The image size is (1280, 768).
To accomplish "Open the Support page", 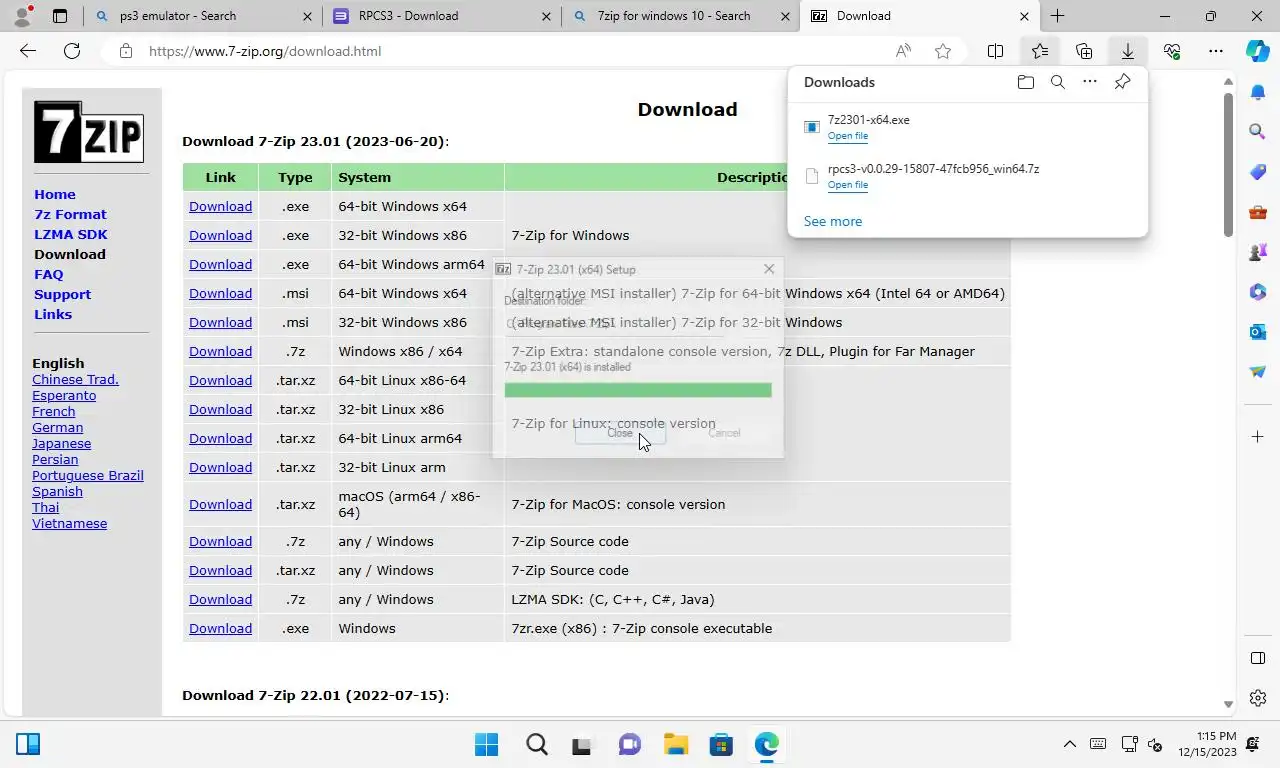I will coord(62,294).
